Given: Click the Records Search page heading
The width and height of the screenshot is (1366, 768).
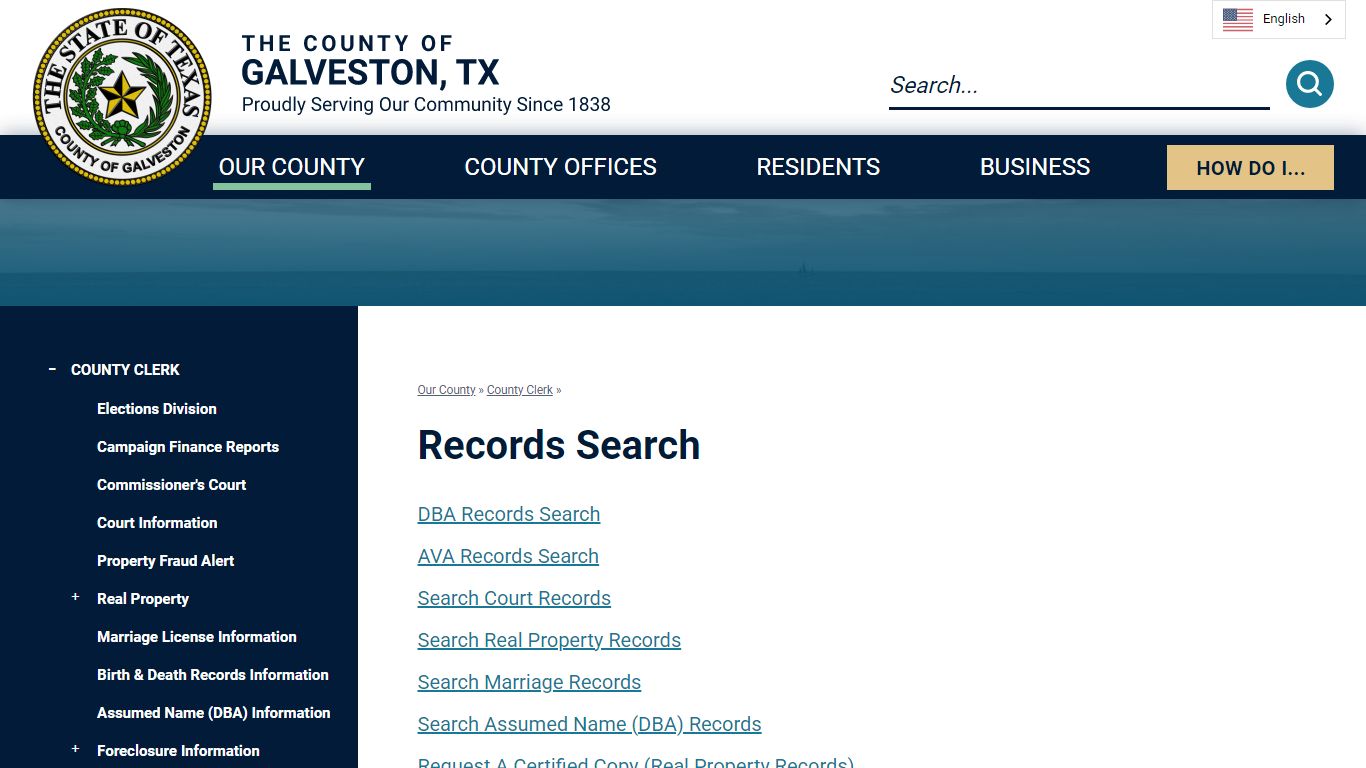Looking at the screenshot, I should (559, 445).
